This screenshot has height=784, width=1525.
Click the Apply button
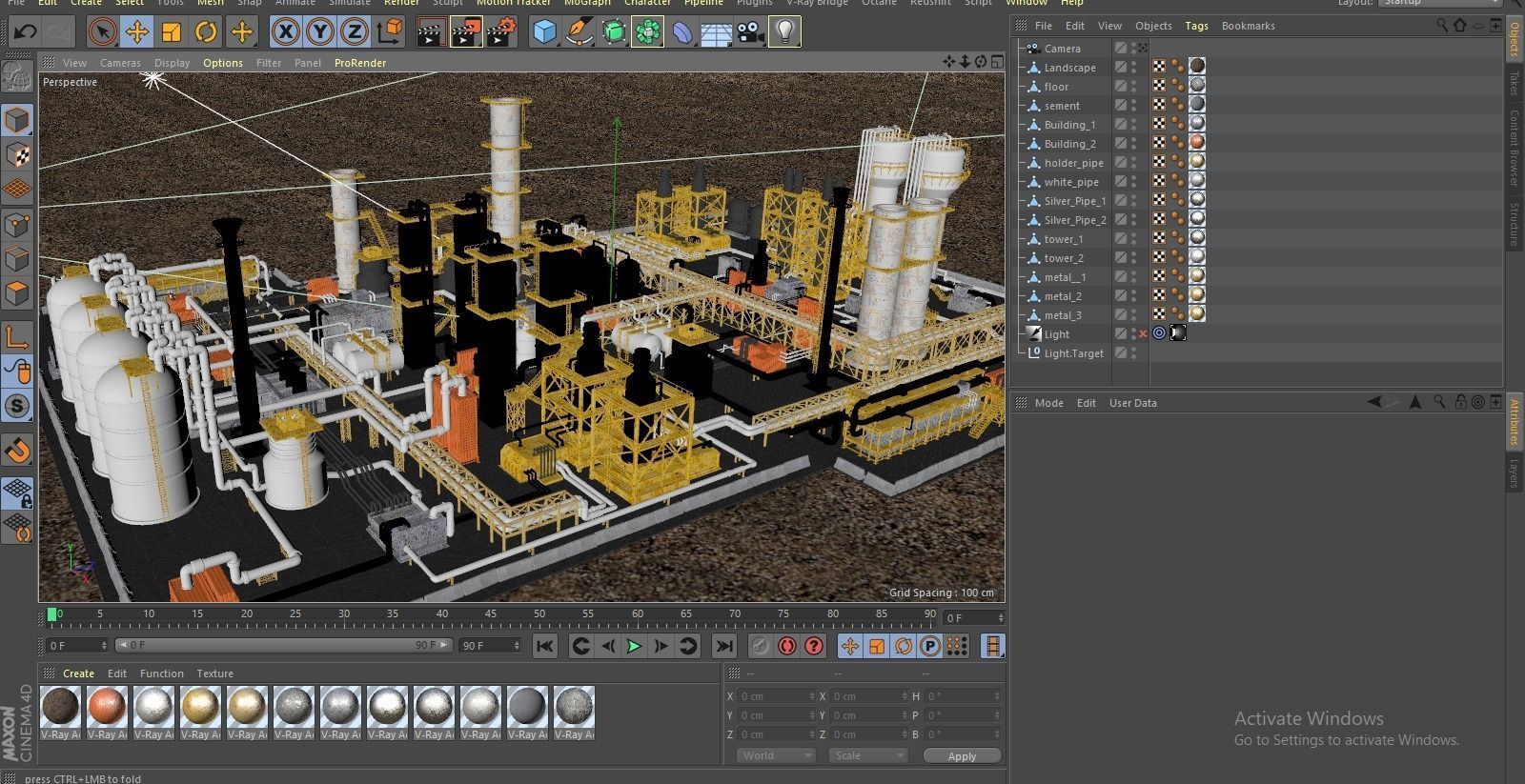(962, 755)
